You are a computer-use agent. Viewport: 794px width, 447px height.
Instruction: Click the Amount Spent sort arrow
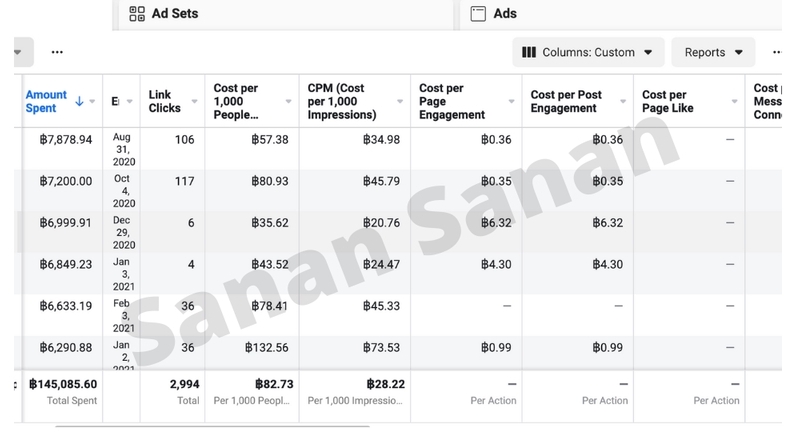click(x=80, y=101)
